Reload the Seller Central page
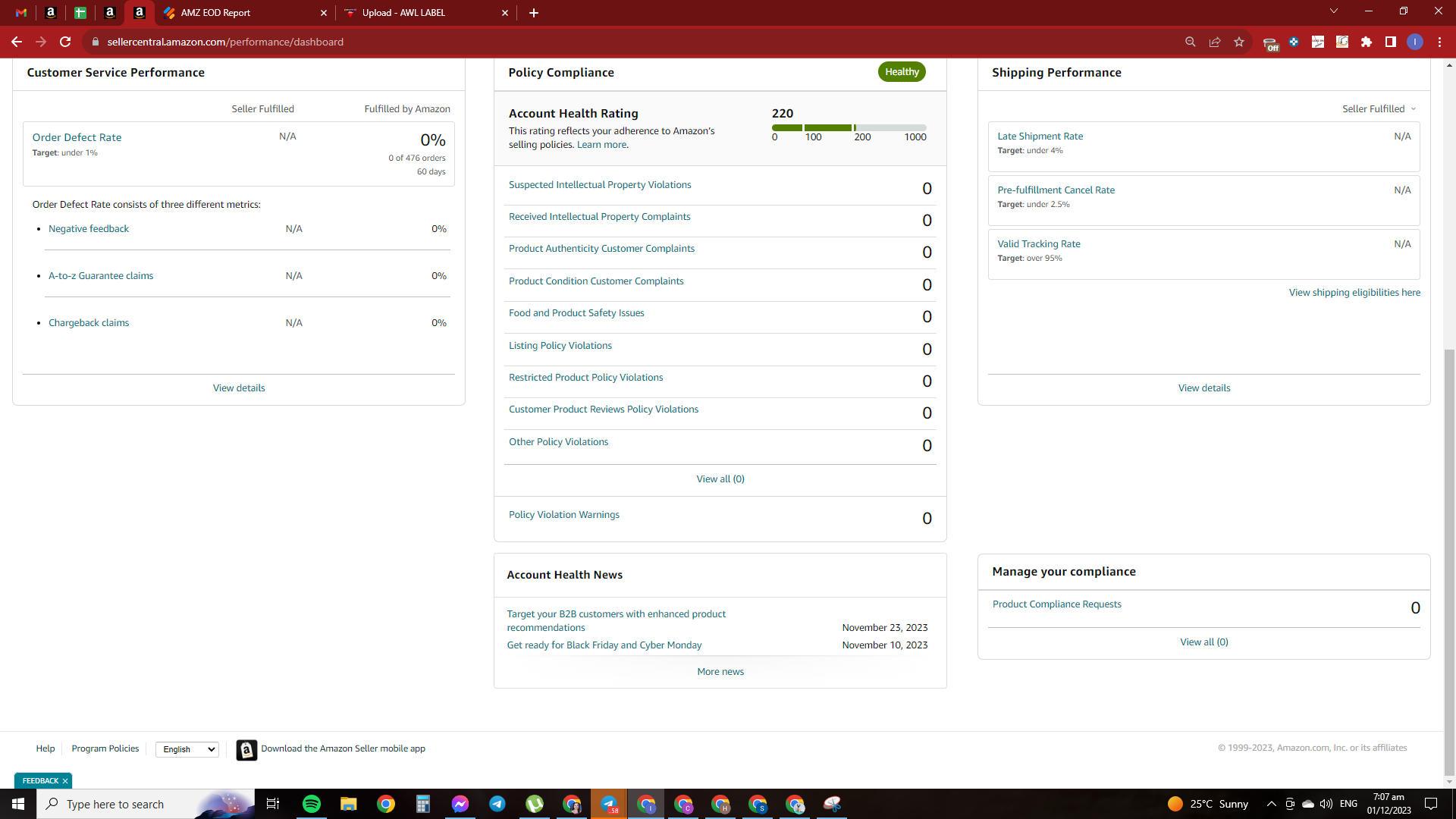The width and height of the screenshot is (1456, 819). [65, 42]
